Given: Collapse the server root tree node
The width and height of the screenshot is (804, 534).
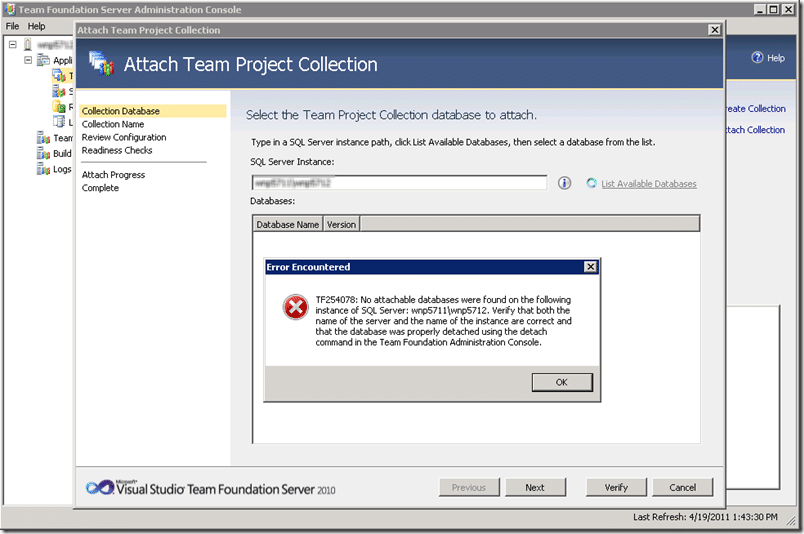Looking at the screenshot, I should tap(13, 45).
